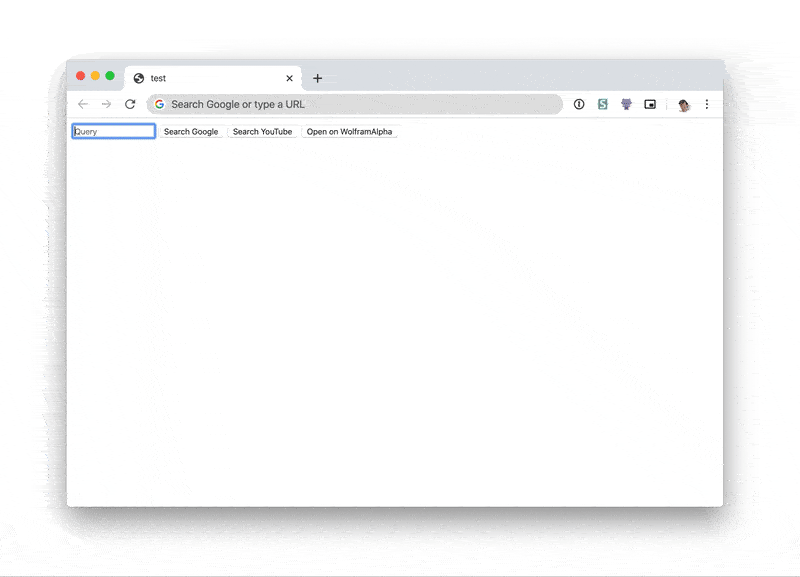Click the Google logo in the address bar

click(160, 104)
